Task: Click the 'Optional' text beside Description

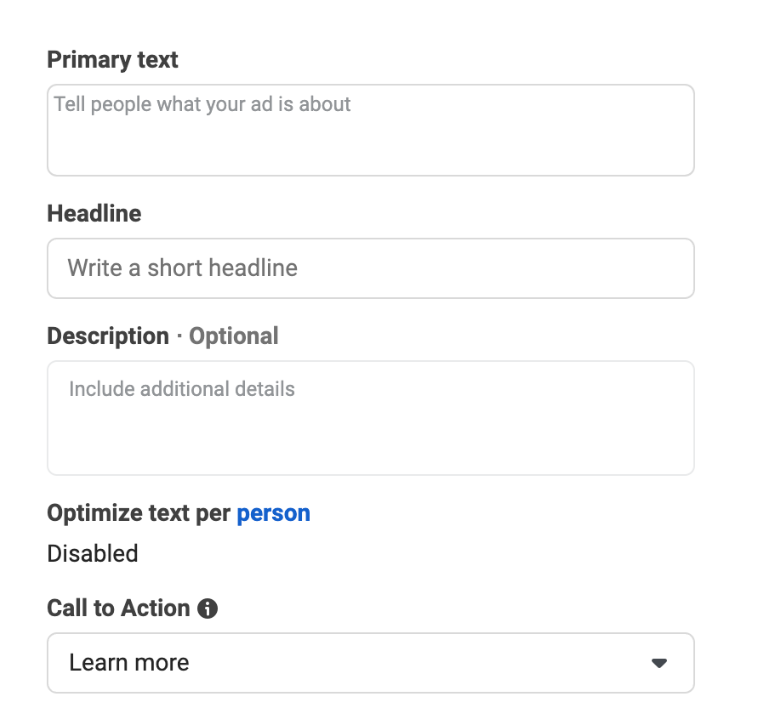Action: [233, 337]
